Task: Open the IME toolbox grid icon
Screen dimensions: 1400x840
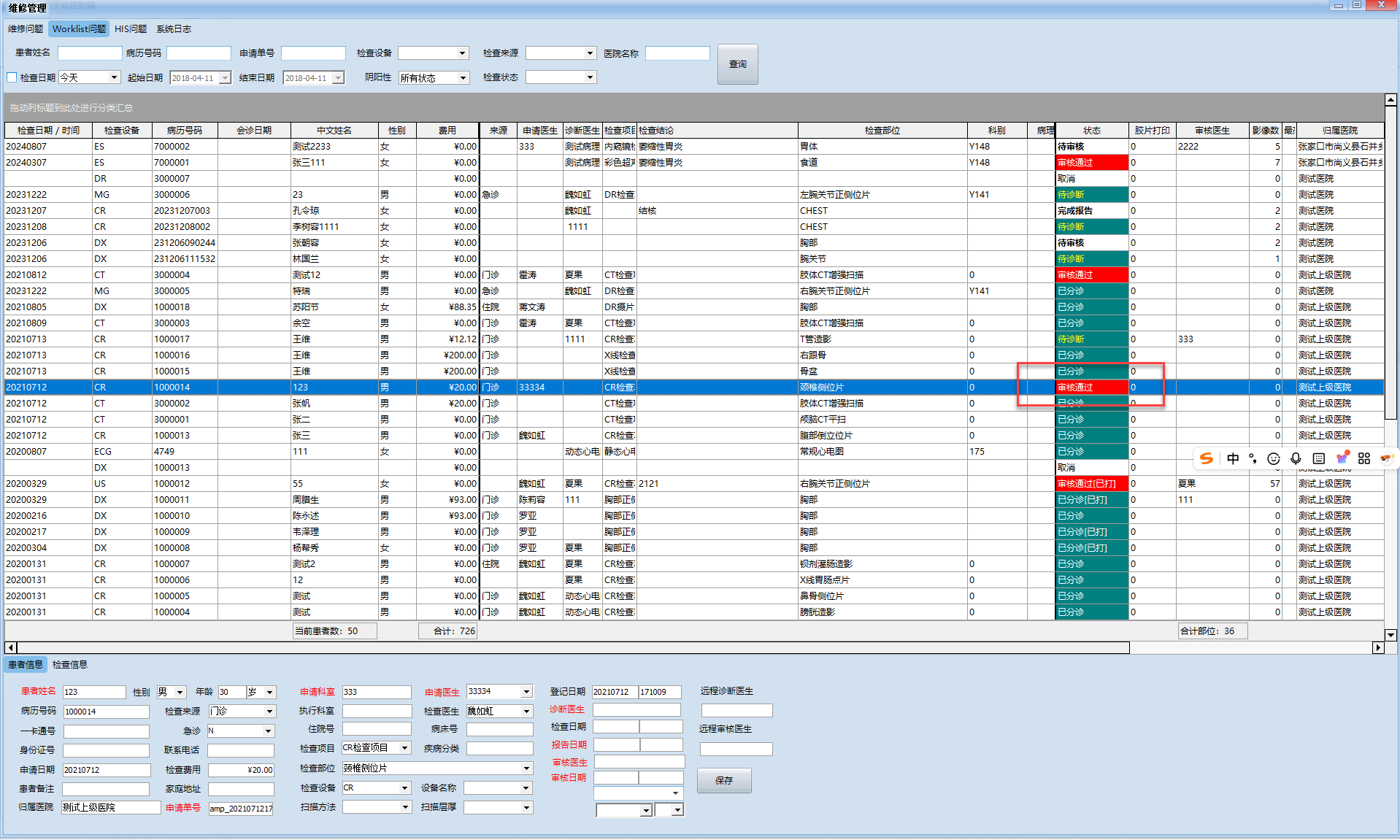Action: click(1364, 458)
